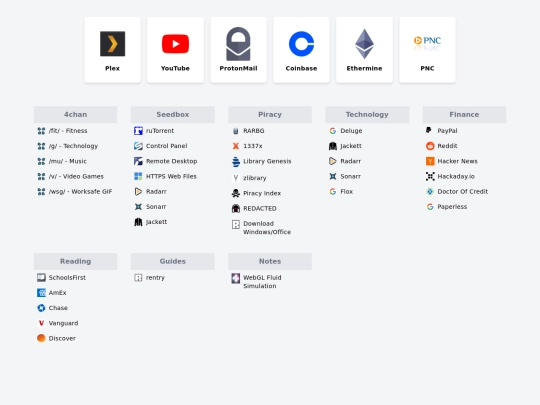Click the Jackett icon under Seedbox
This screenshot has width=540, height=405.
pyautogui.click(x=138, y=222)
